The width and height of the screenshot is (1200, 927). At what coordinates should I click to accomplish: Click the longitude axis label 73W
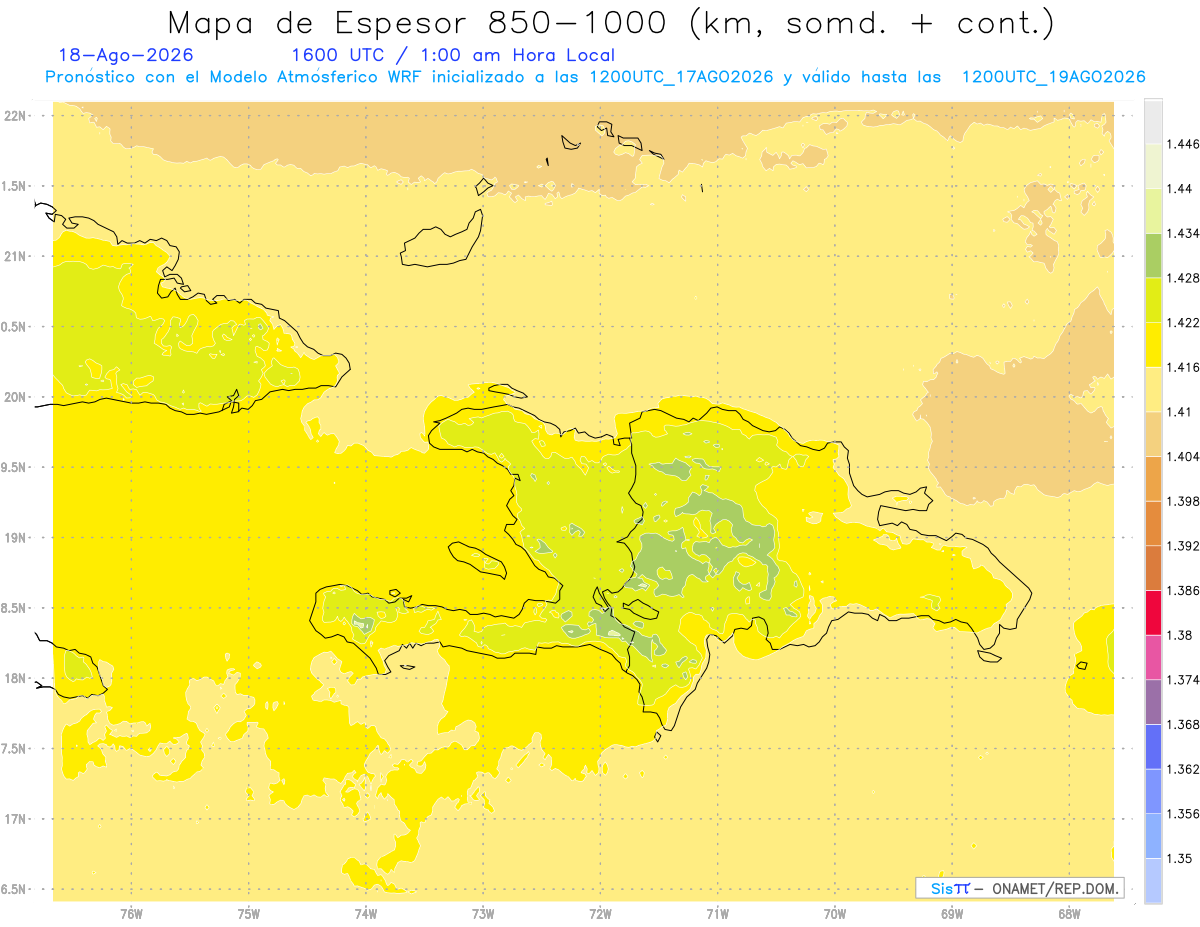483,914
